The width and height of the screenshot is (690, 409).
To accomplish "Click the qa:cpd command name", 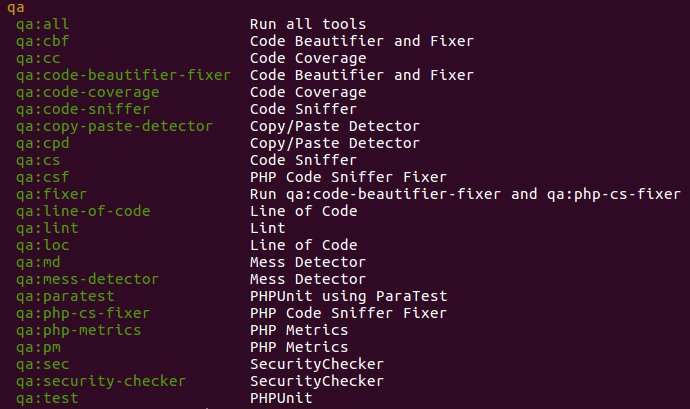I will [x=43, y=143].
